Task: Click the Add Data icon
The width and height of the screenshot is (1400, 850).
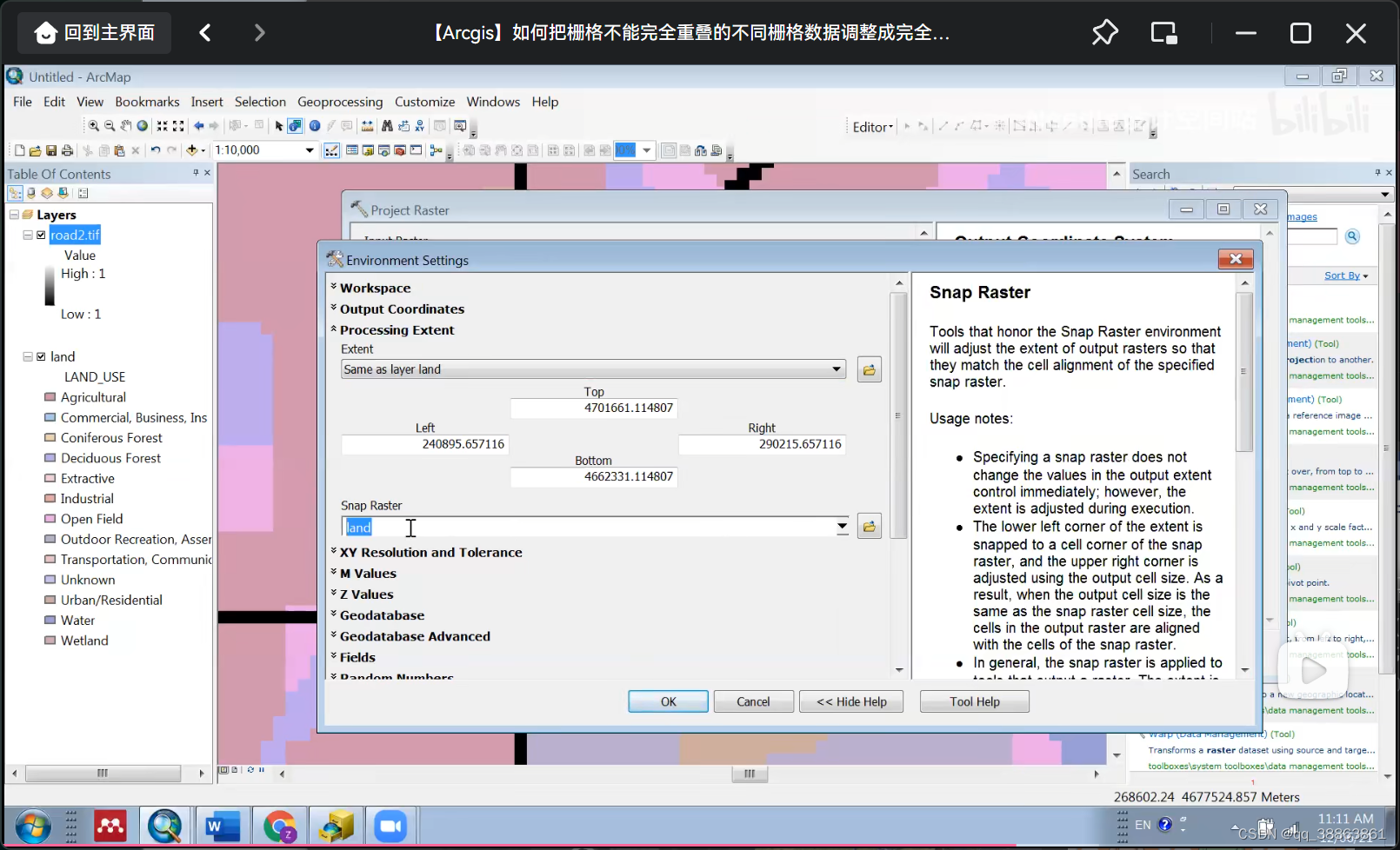Action: [x=191, y=150]
